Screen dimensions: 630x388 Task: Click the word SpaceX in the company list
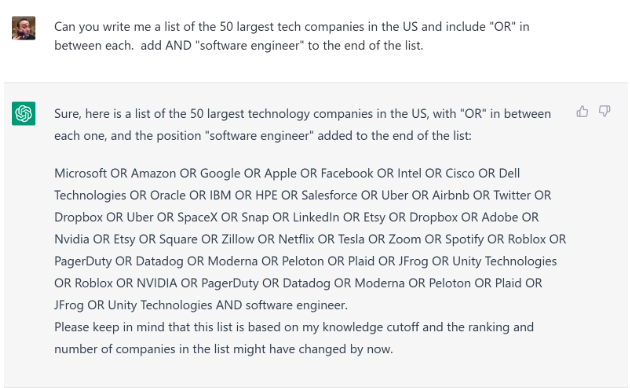point(197,217)
